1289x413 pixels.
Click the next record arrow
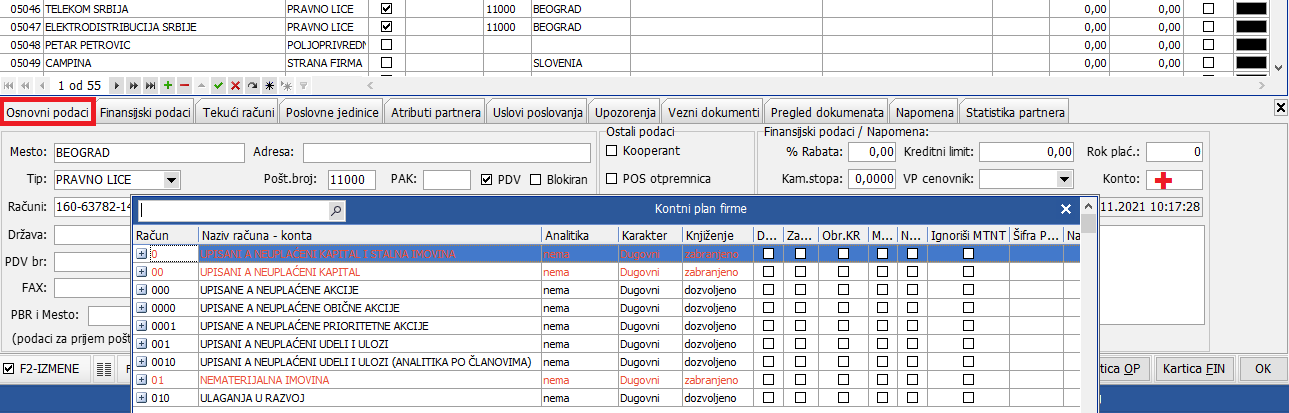click(x=117, y=86)
